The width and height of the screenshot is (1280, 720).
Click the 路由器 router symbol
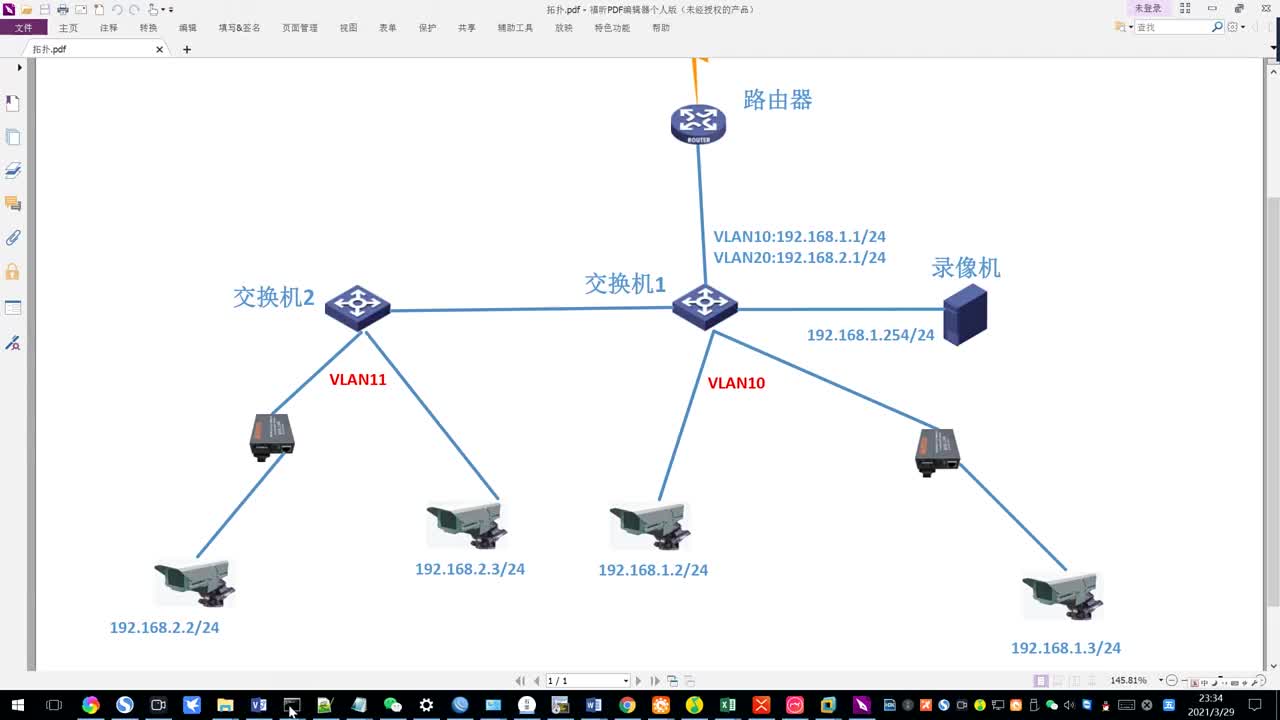[x=698, y=124]
